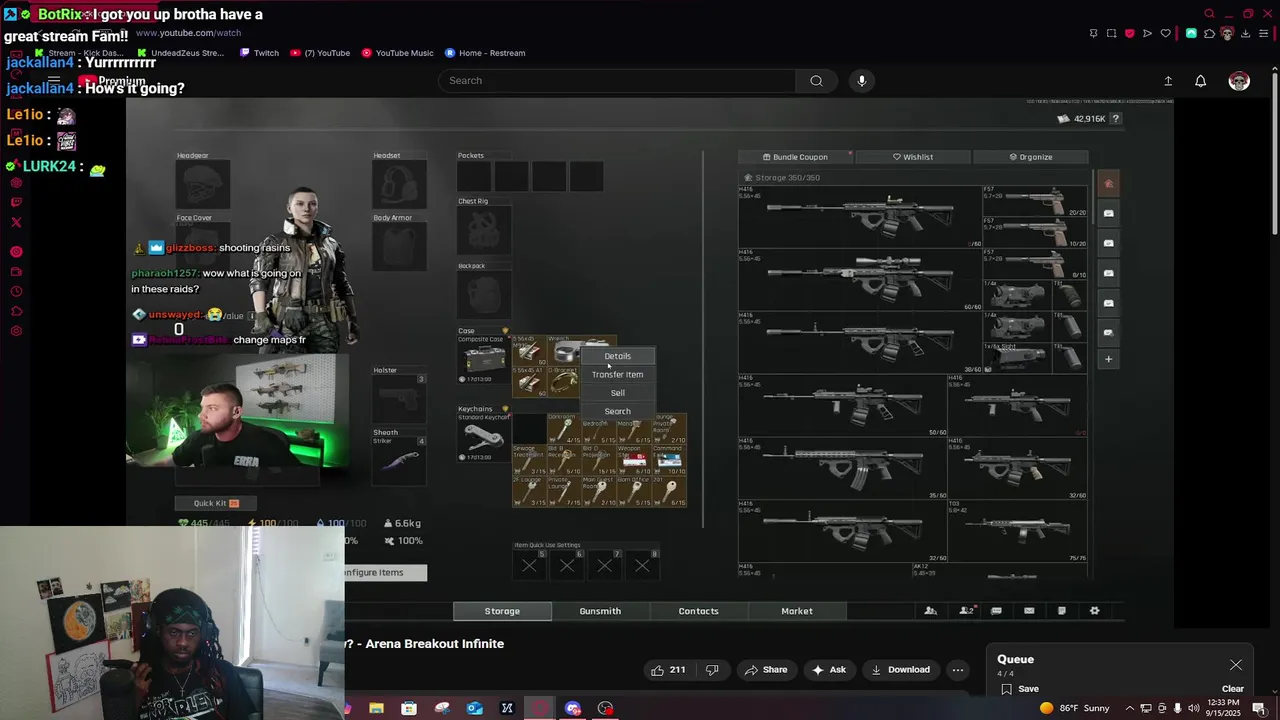Select the Body Armor slot

coord(399,247)
